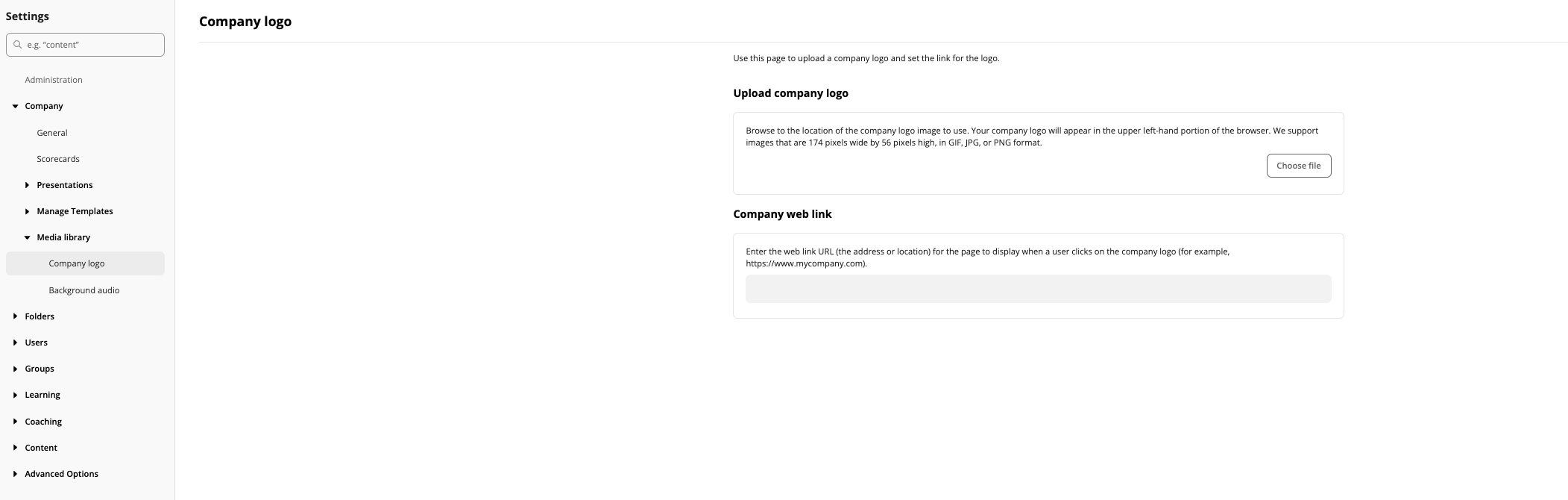The width and height of the screenshot is (1568, 500).
Task: Open Background audio settings
Action: (x=84, y=290)
